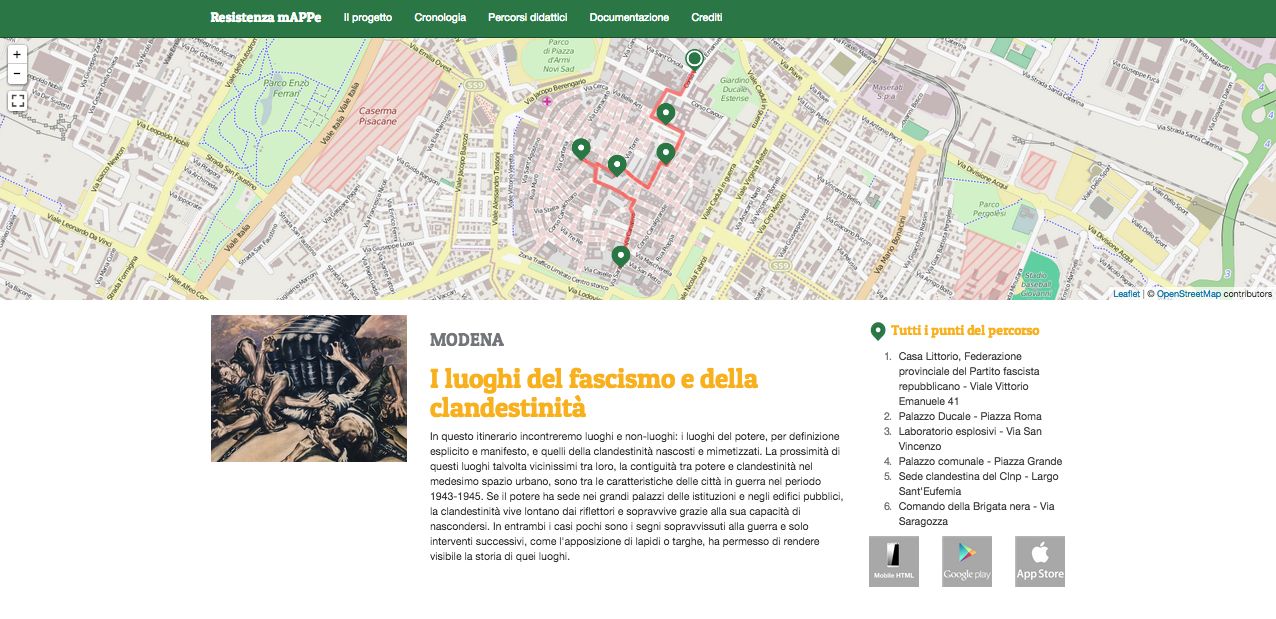Click the green pin beside 'Tutti i punti del percorso'
Image resolution: width=1276 pixels, height=619 pixels.
(878, 331)
